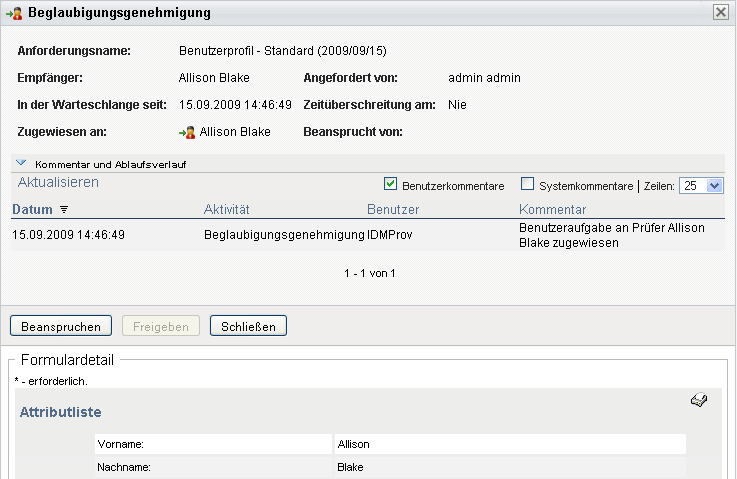The width and height of the screenshot is (737, 479).
Task: Select the Beglaubigungsgenehmigung history row
Action: pyautogui.click(x=284, y=235)
